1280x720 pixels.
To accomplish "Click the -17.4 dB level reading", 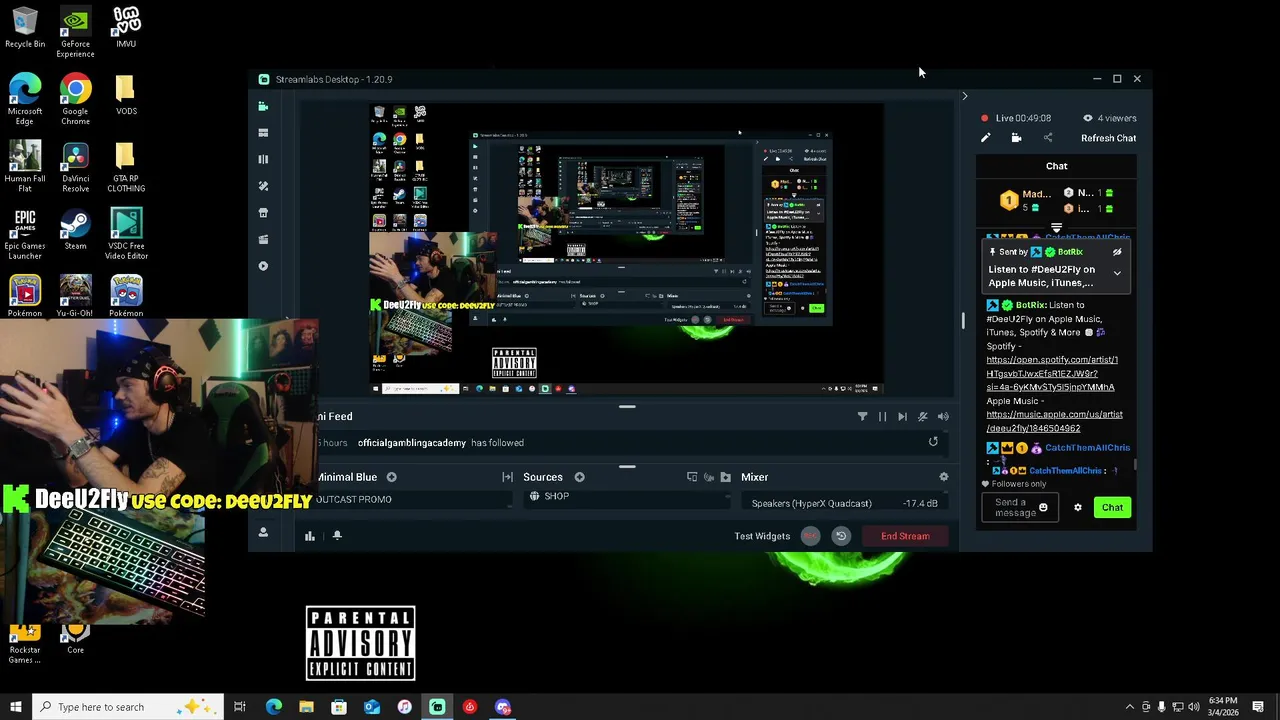I will pos(920,503).
